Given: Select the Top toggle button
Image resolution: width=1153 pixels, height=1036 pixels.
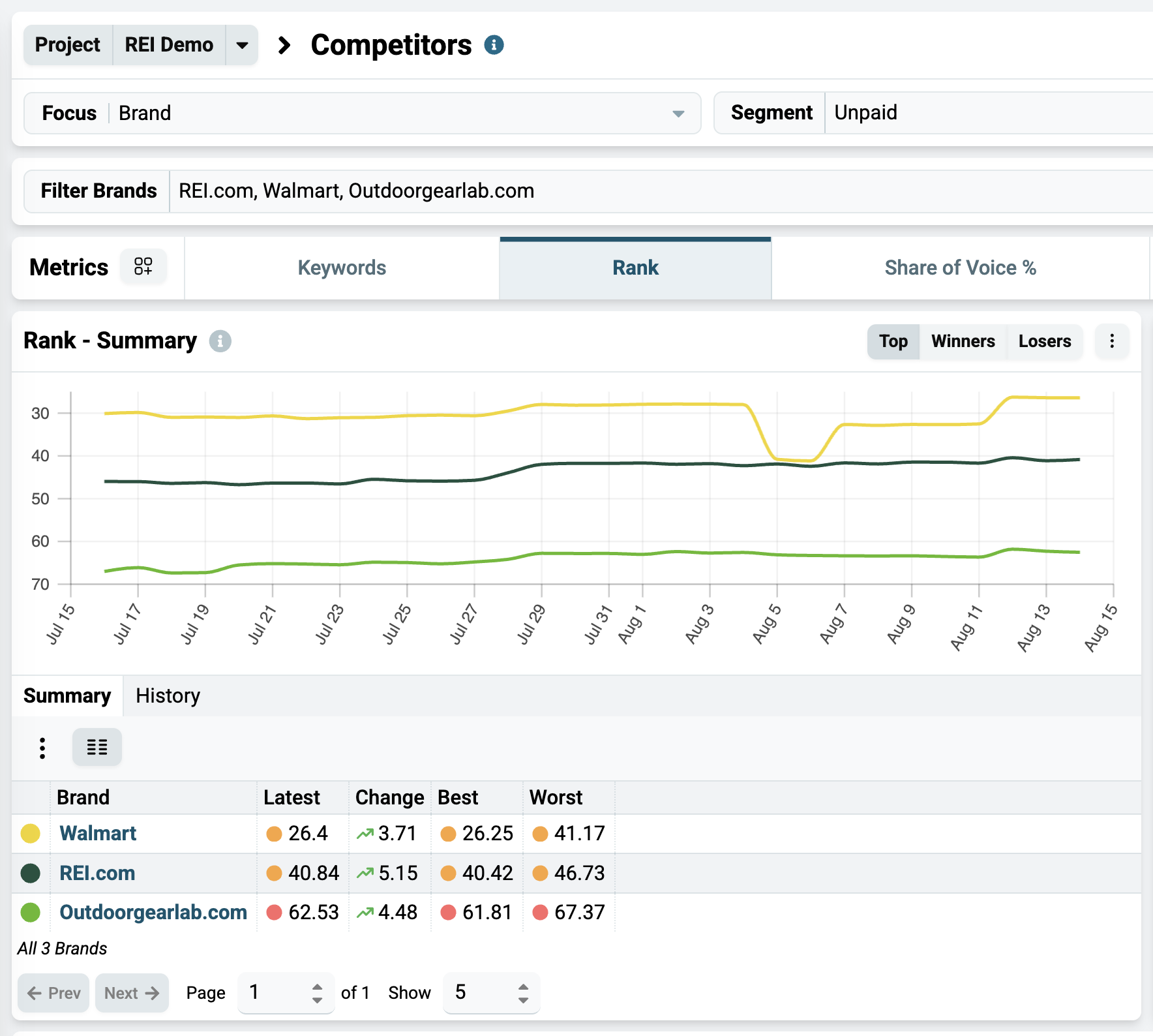Looking at the screenshot, I should pos(893,341).
